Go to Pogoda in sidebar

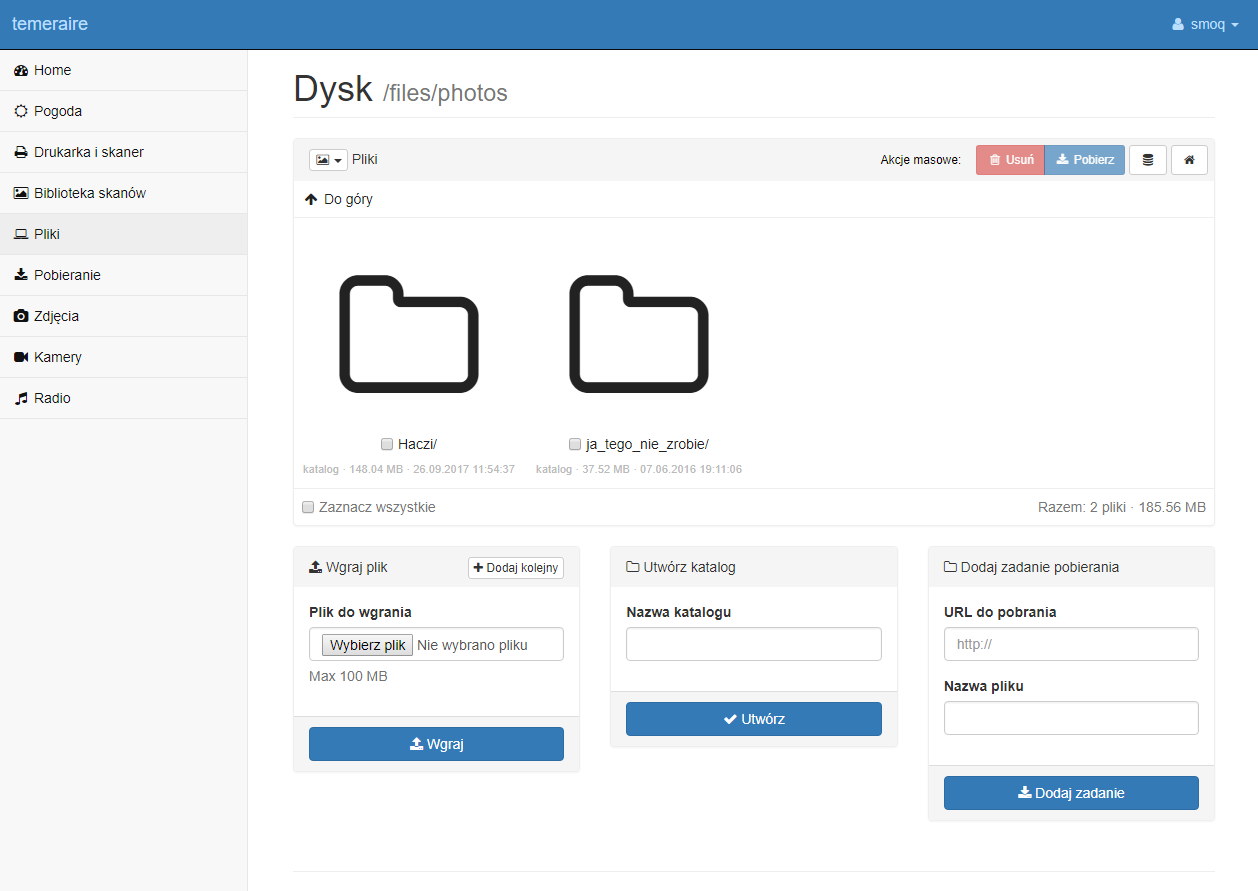pos(57,111)
